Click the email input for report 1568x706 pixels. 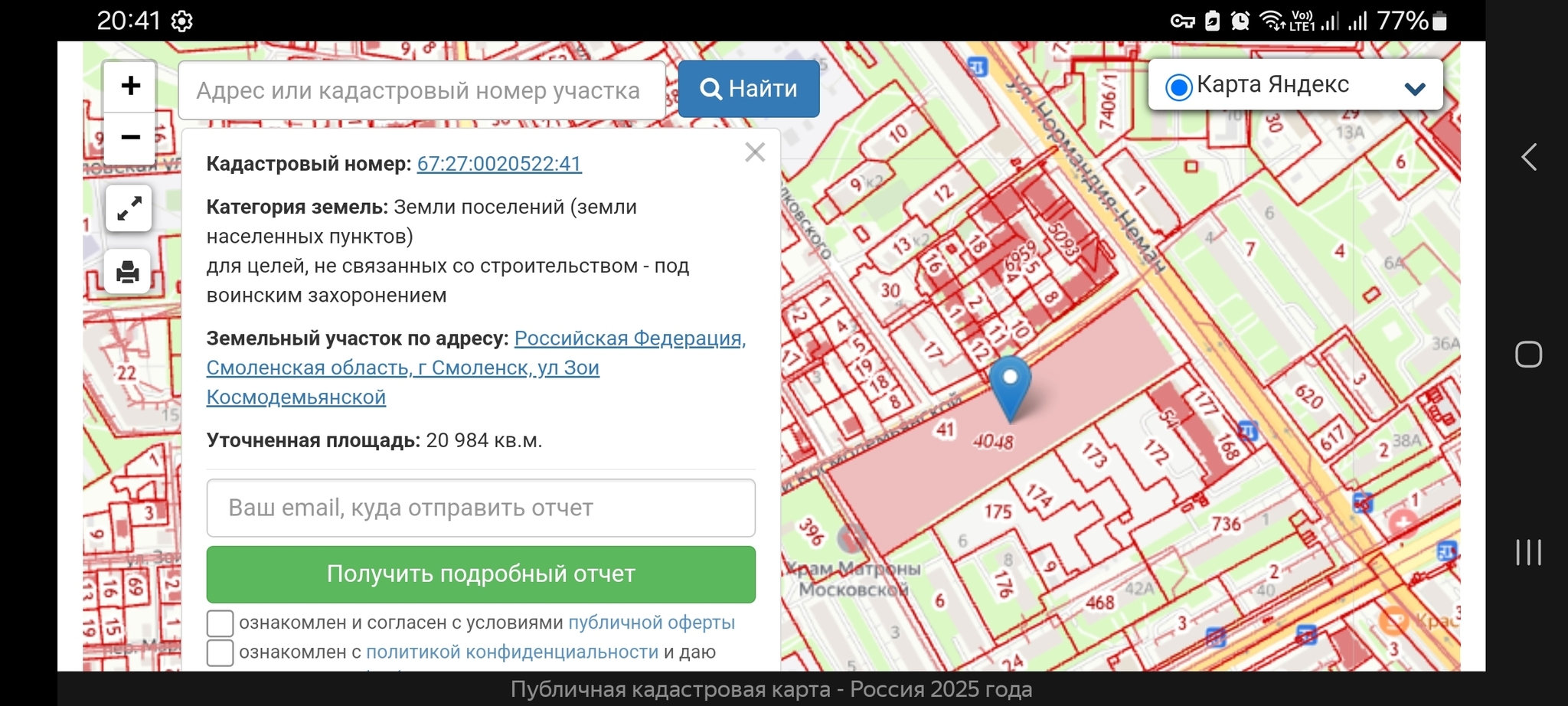481,508
